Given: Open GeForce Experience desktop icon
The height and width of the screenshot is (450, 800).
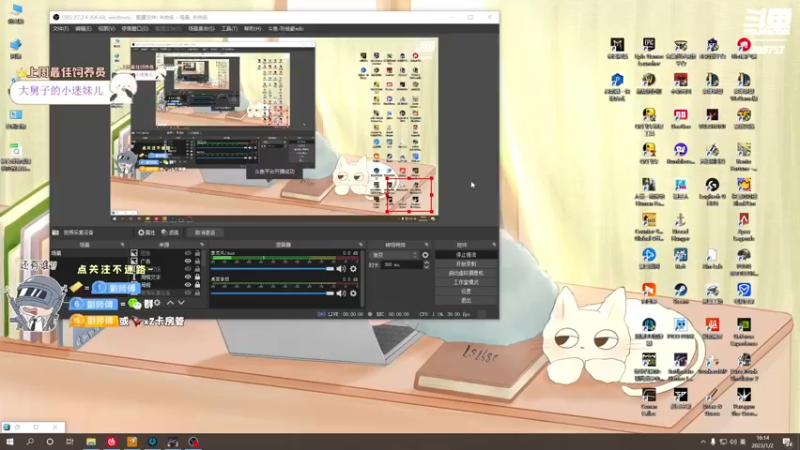Looking at the screenshot, I should (x=743, y=332).
